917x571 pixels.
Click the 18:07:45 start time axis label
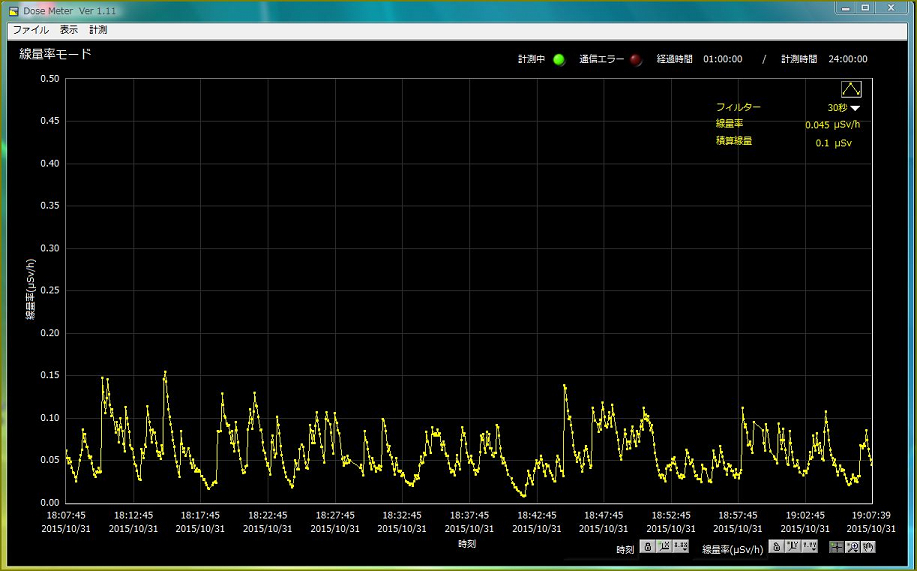[x=66, y=516]
